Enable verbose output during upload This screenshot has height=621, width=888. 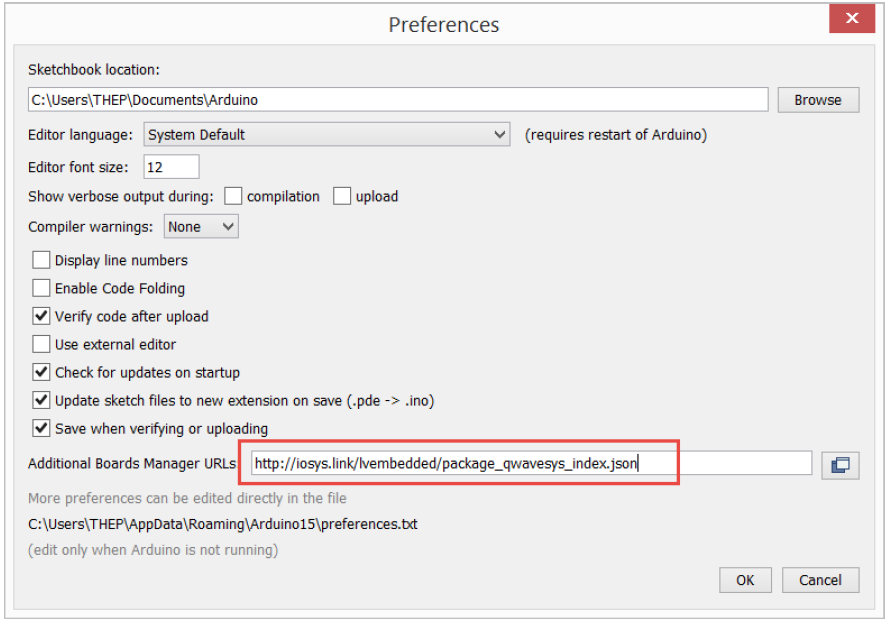(342, 197)
